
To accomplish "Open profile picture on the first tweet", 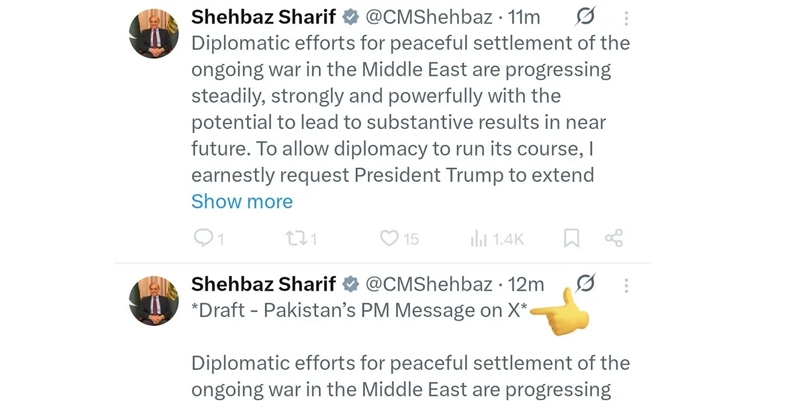I will click(x=154, y=35).
